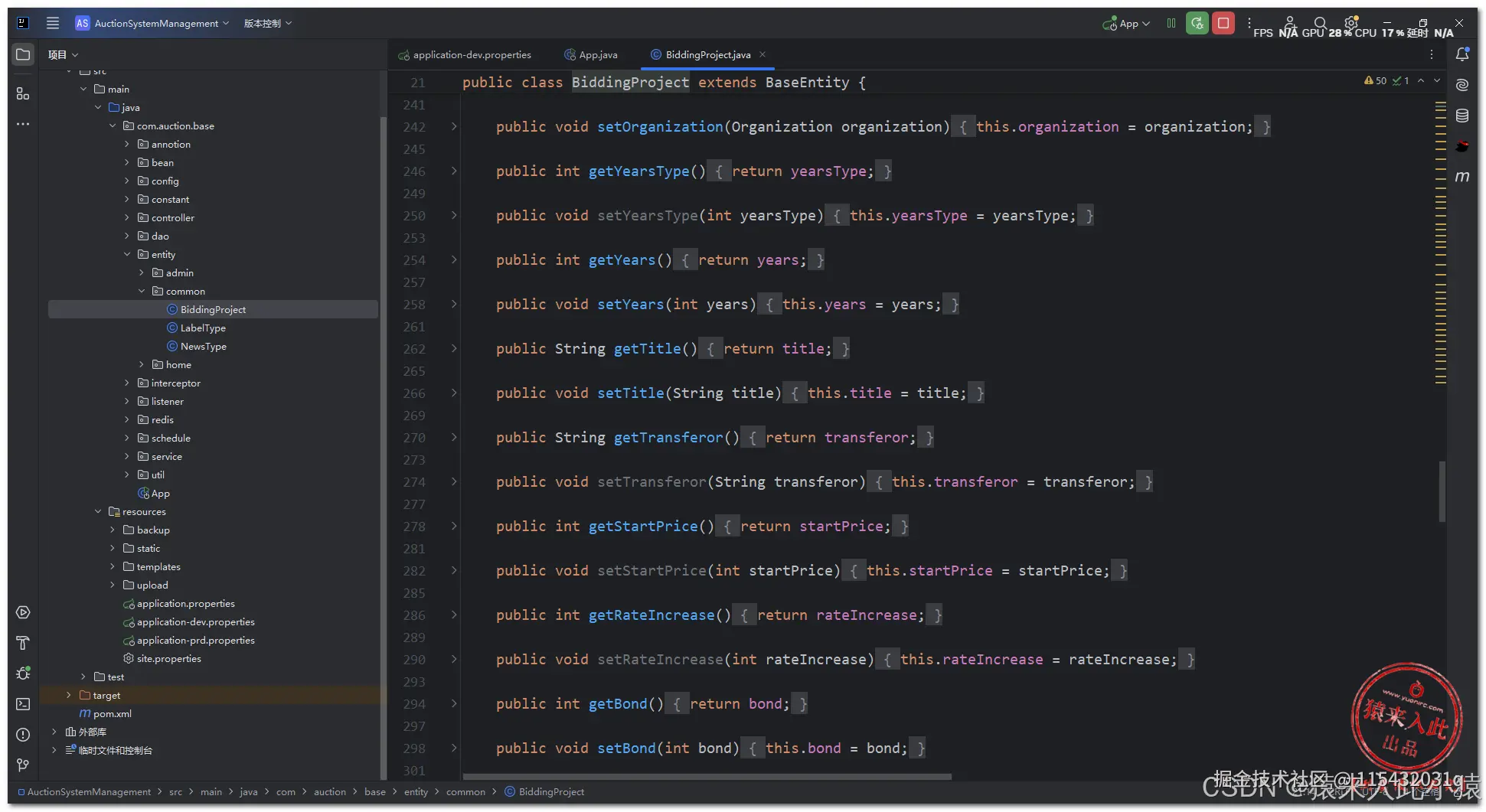Expand folded setOrganization method on line 242
This screenshot has width=1486, height=812.
(x=454, y=126)
